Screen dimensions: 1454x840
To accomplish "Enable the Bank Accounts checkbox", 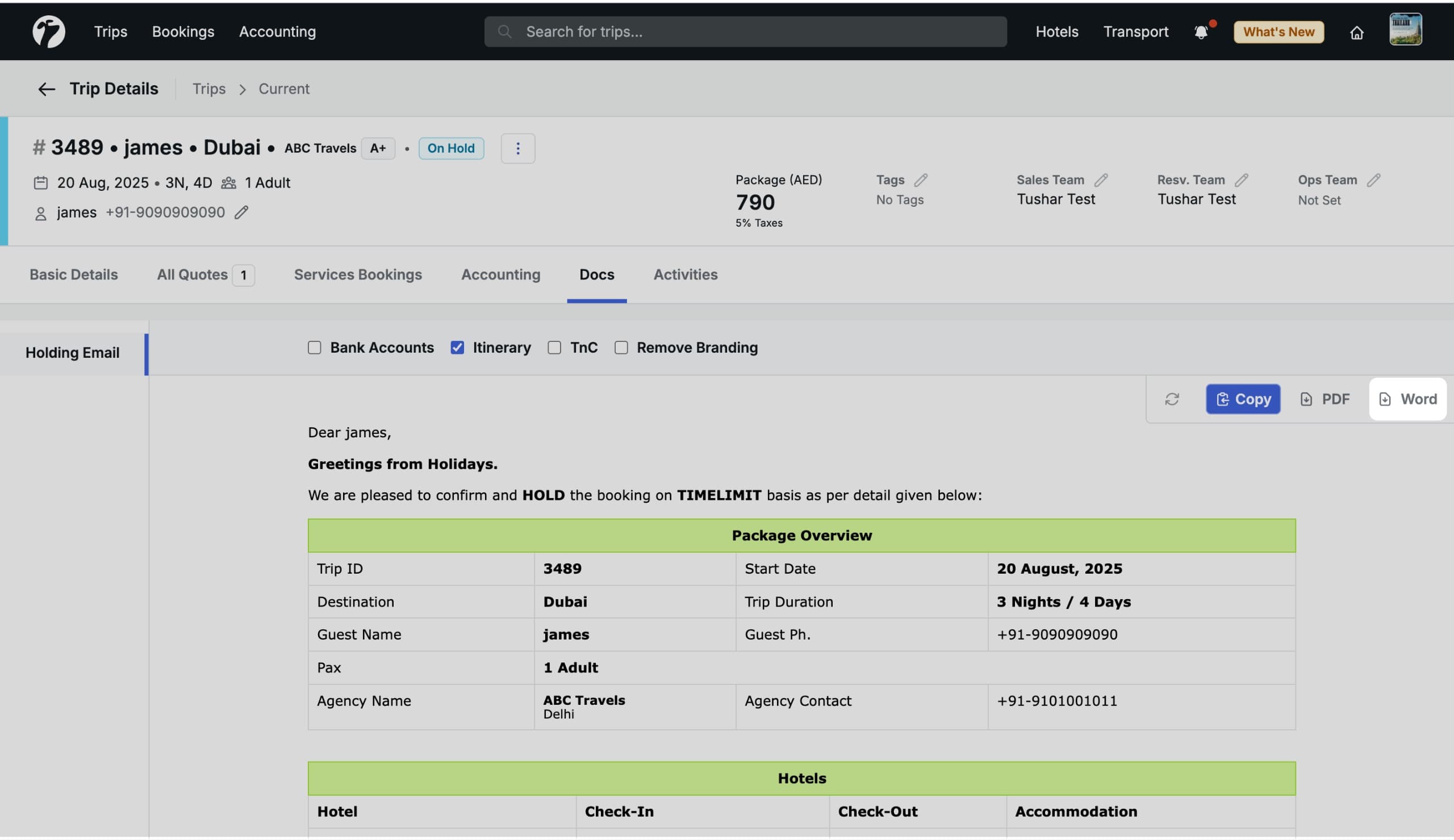I will coord(314,348).
